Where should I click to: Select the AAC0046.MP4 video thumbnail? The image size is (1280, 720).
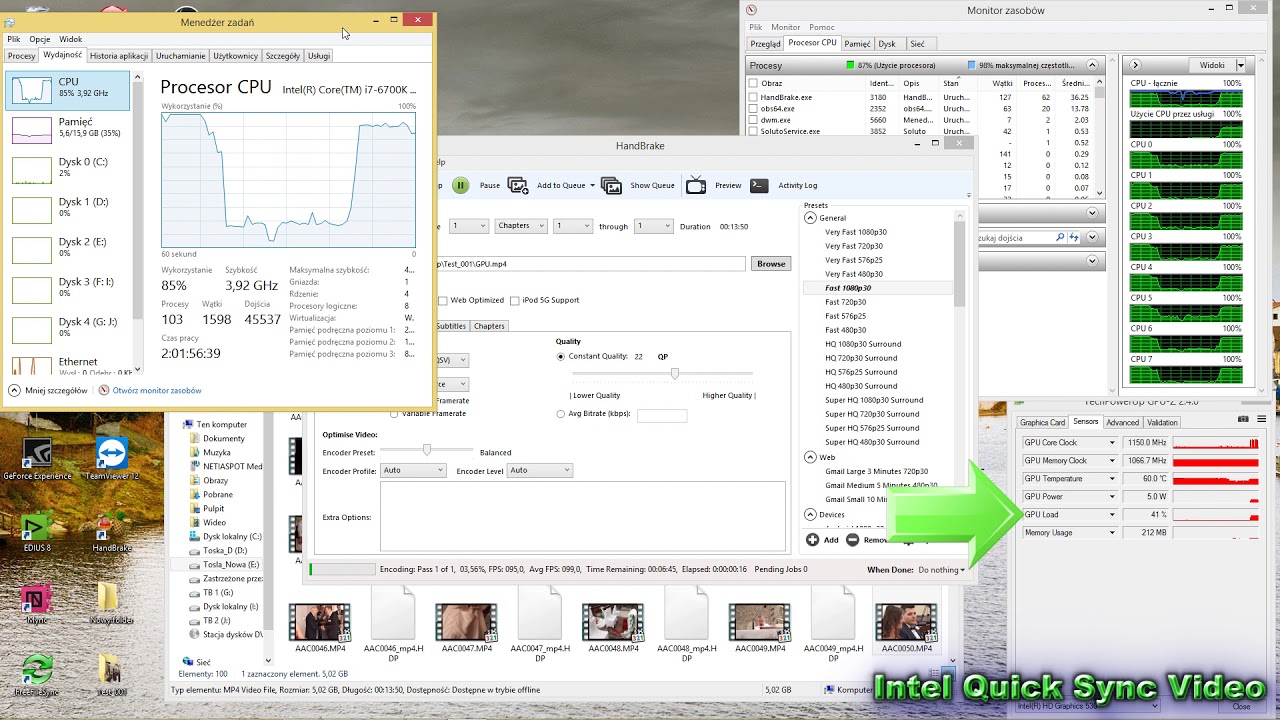point(320,623)
